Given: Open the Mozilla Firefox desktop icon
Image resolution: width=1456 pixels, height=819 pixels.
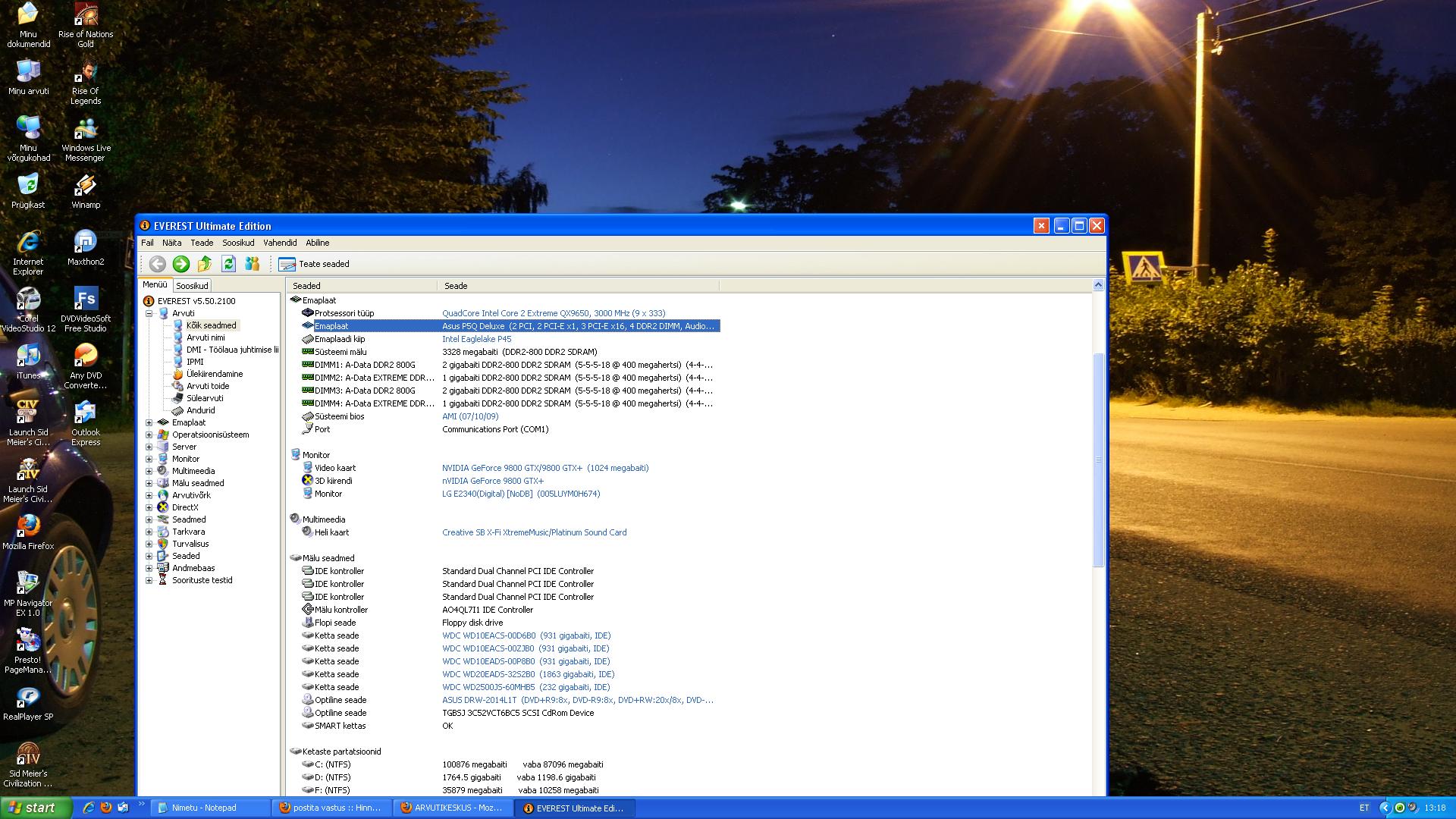Looking at the screenshot, I should pos(28,532).
